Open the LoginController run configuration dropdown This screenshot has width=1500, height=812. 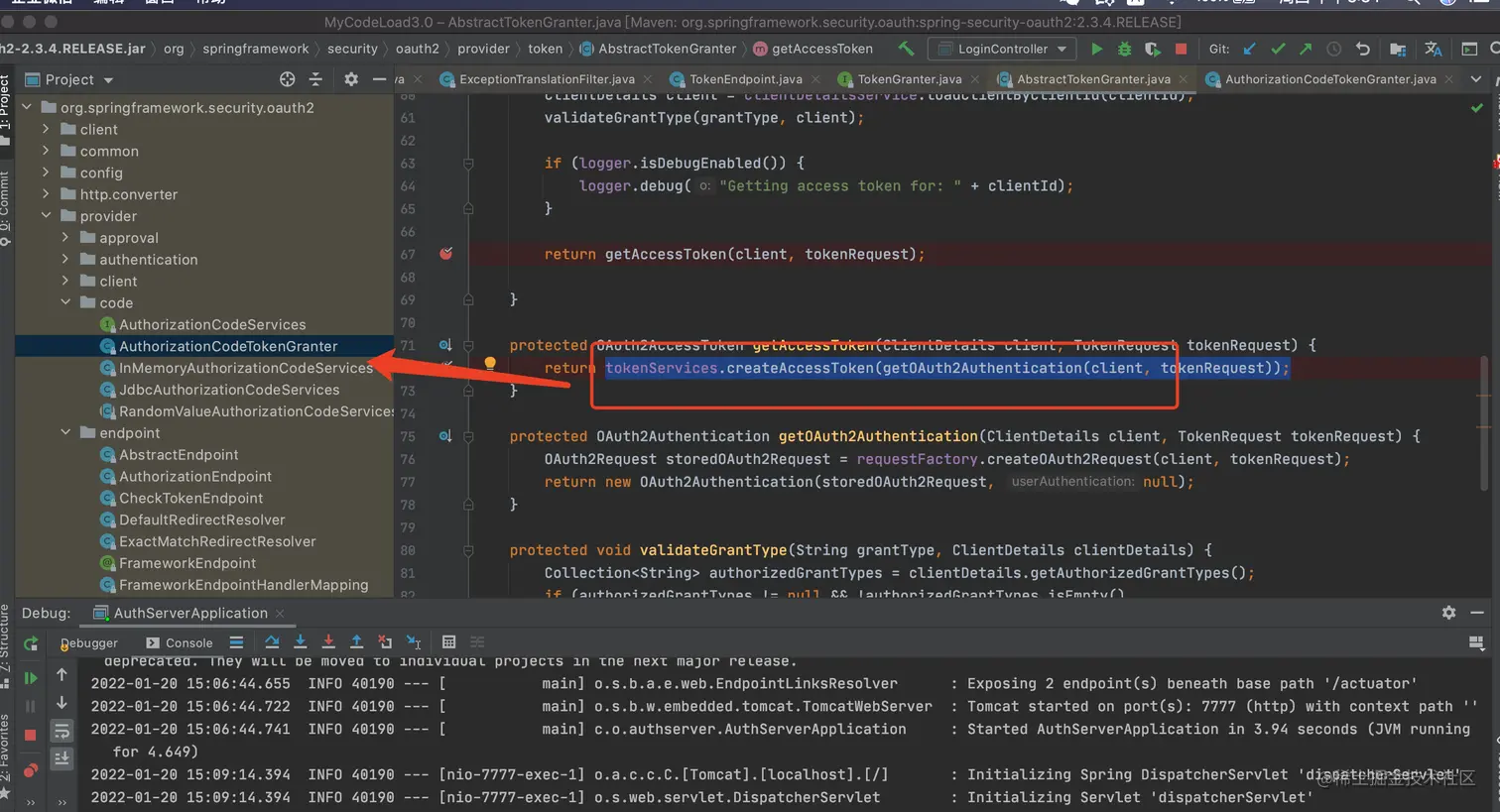point(1002,49)
